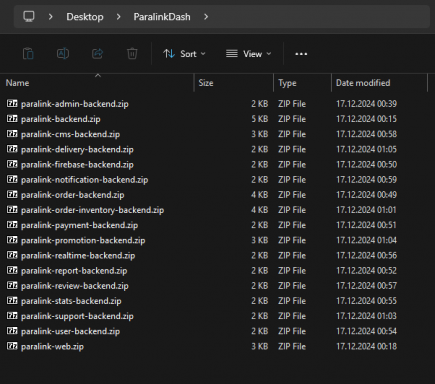Click zip icon of paralink-review-backend.zip
The height and width of the screenshot is (384, 435).
12,285
